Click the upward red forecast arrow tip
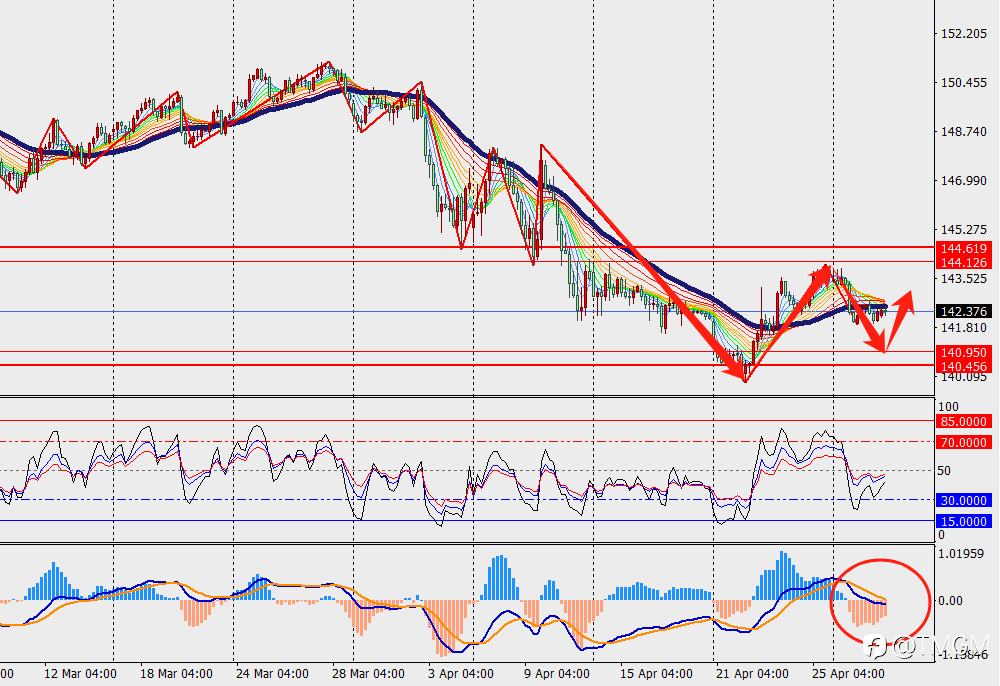This screenshot has width=1000, height=686. tap(909, 295)
